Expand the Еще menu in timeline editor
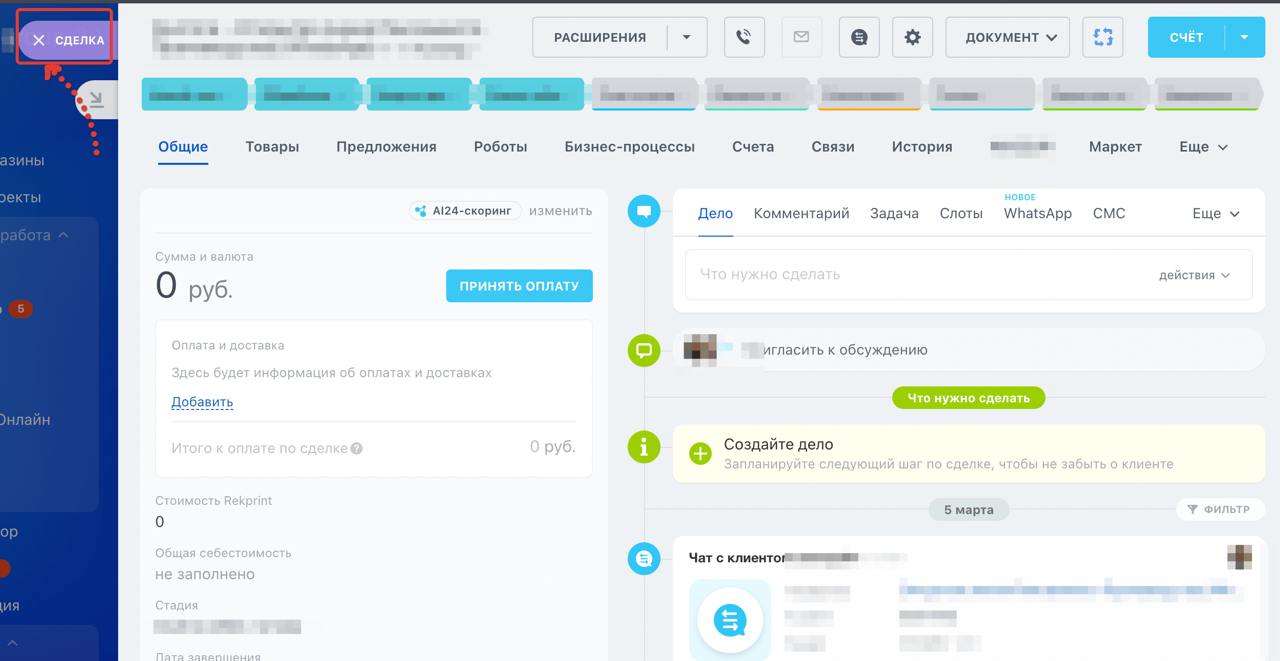1280x661 pixels. (1216, 213)
